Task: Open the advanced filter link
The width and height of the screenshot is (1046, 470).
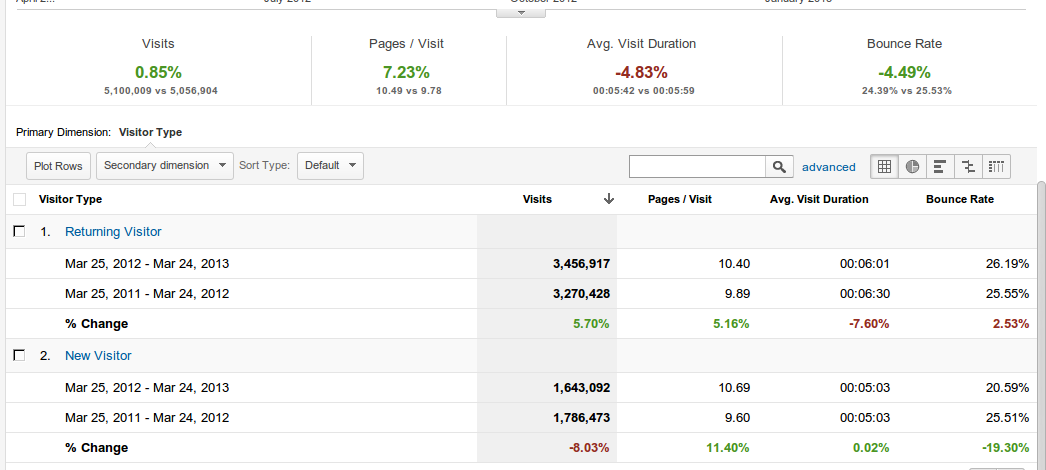Action: tap(828, 167)
